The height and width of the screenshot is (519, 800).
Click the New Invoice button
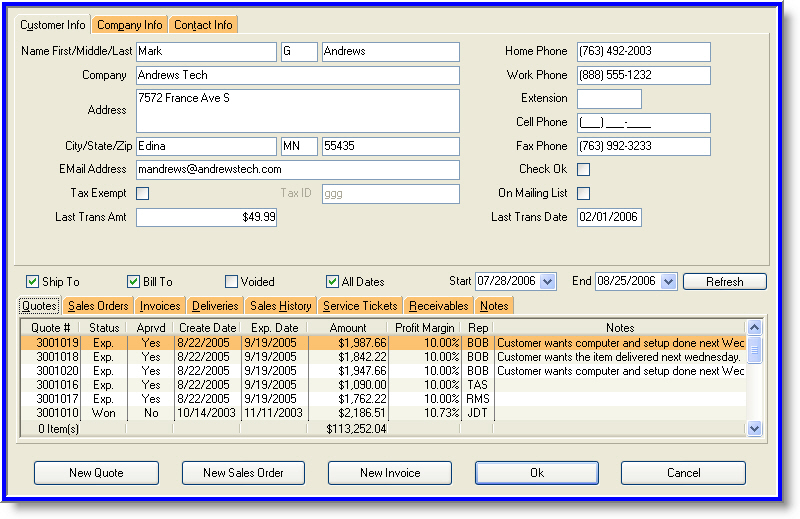tap(390, 473)
